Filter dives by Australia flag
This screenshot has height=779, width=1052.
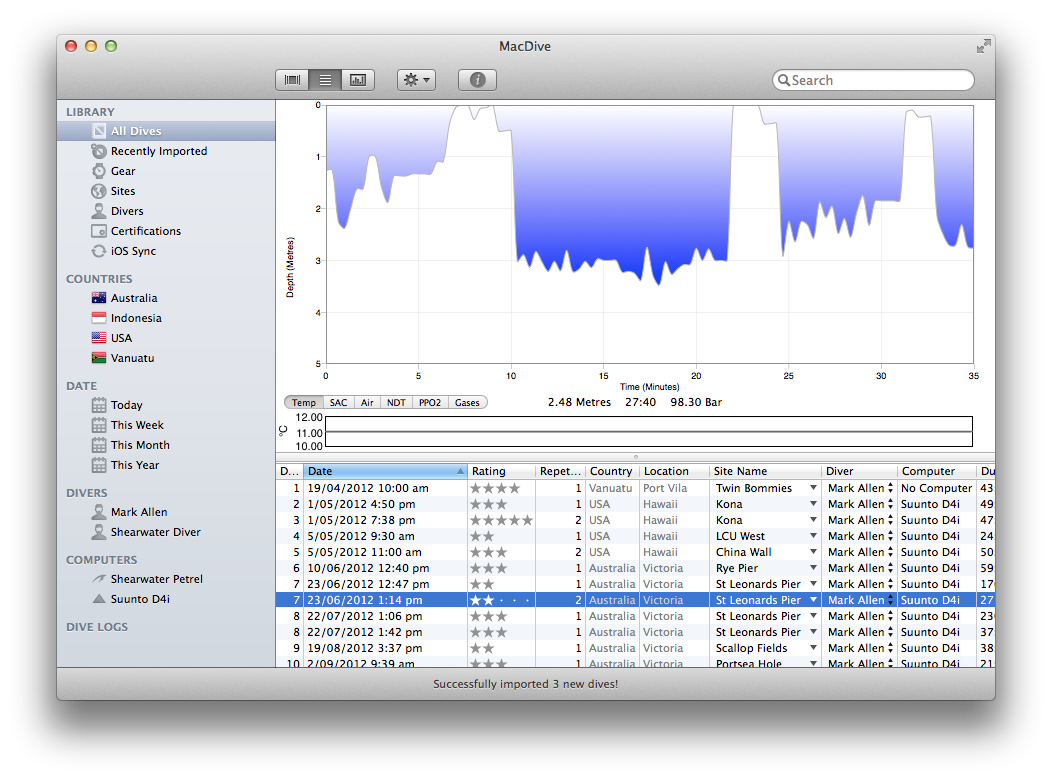(99, 298)
